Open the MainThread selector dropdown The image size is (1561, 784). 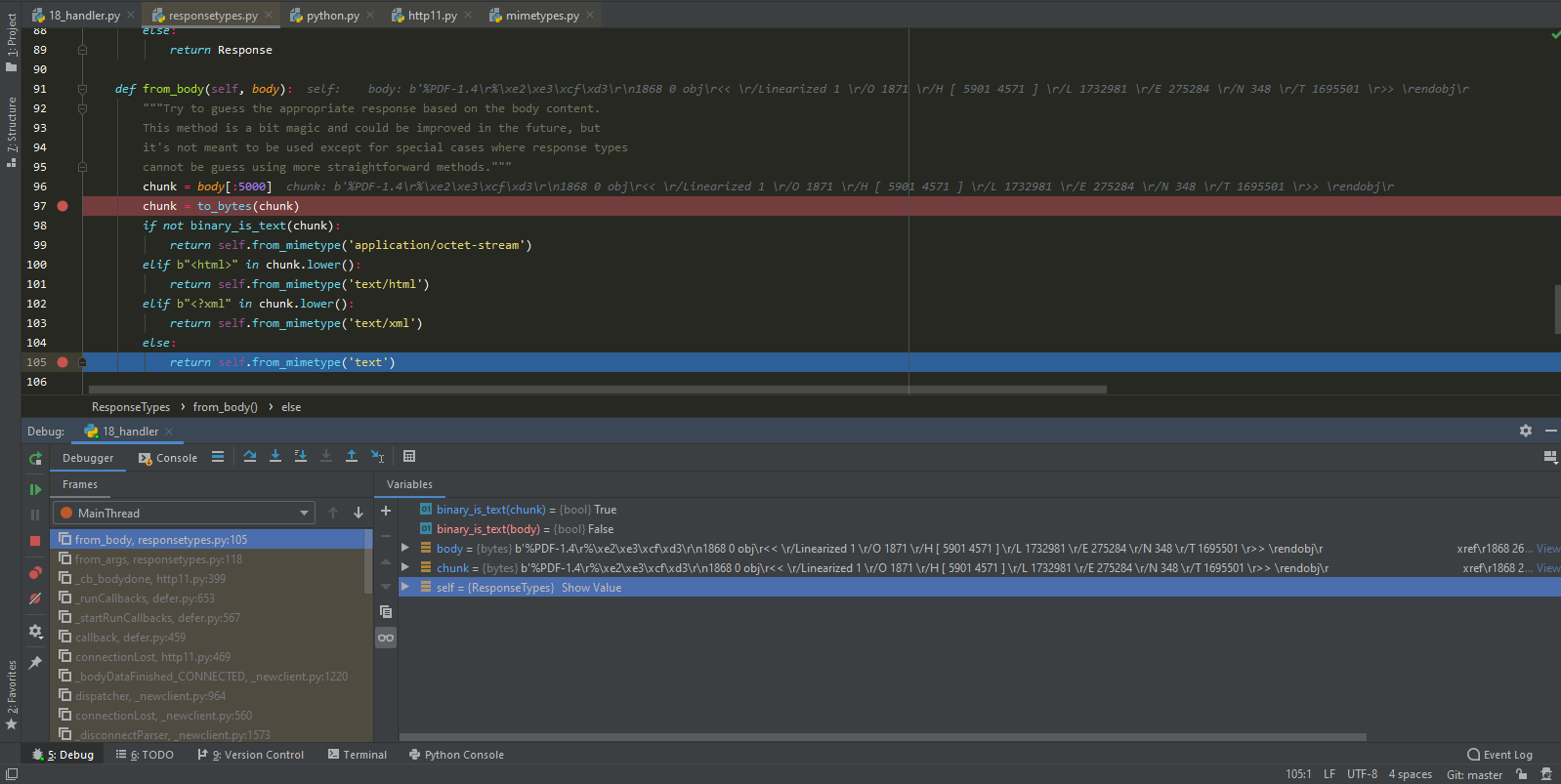coord(185,513)
